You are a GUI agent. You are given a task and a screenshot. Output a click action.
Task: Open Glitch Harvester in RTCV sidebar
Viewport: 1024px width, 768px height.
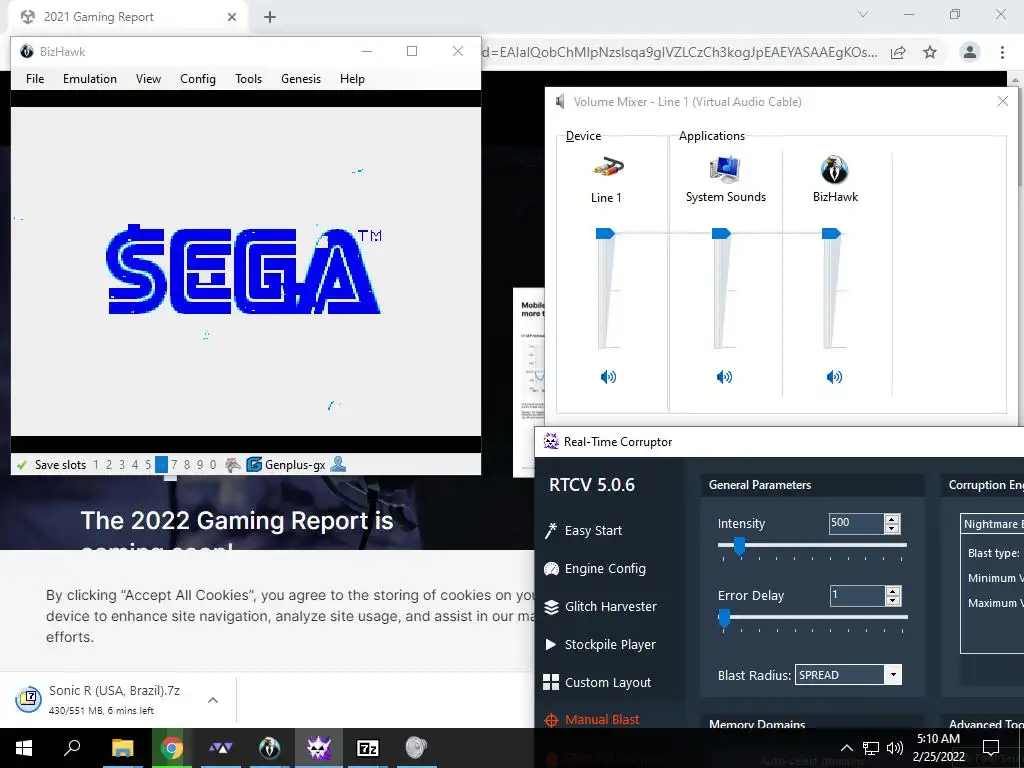point(600,606)
